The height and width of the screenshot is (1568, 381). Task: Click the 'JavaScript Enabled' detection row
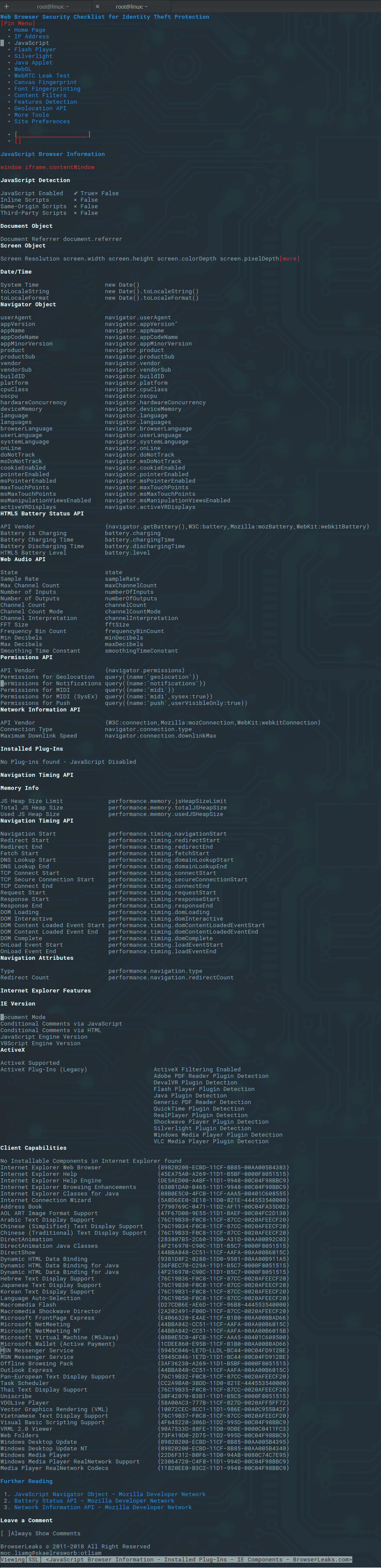tap(60, 193)
